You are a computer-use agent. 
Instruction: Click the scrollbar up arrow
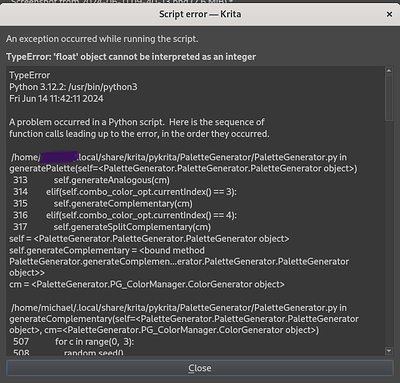point(389,70)
